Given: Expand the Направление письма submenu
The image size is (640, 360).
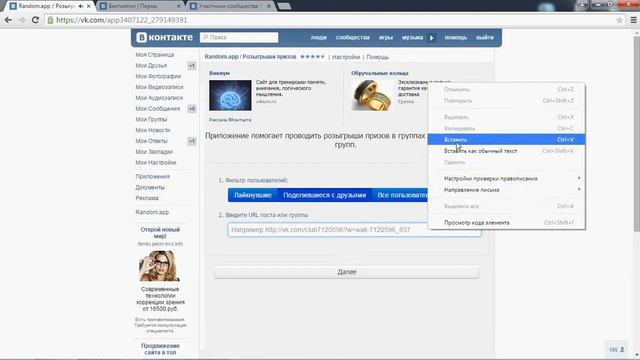Looking at the screenshot, I should 506,190.
